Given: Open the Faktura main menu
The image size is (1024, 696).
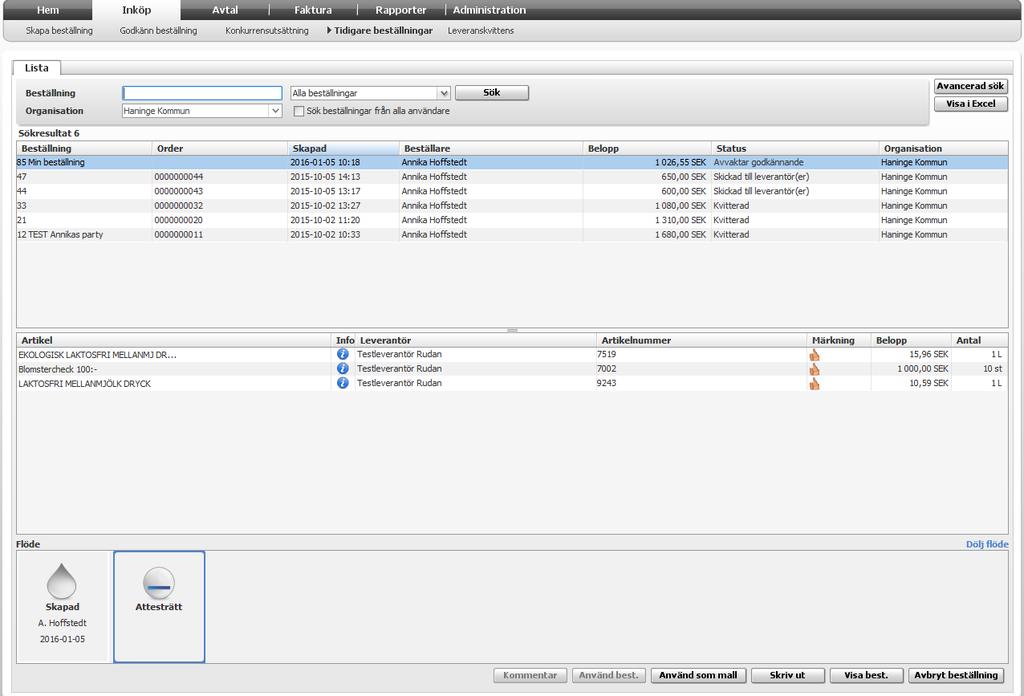Looking at the screenshot, I should point(313,10).
